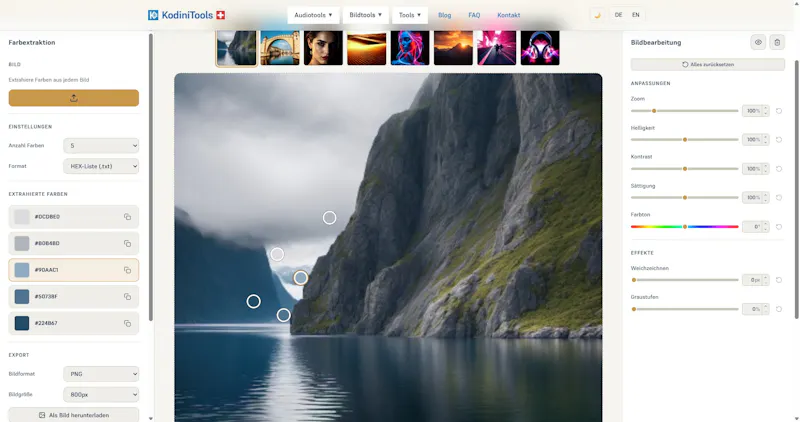Click the Zoom percentage input field

[x=755, y=111]
